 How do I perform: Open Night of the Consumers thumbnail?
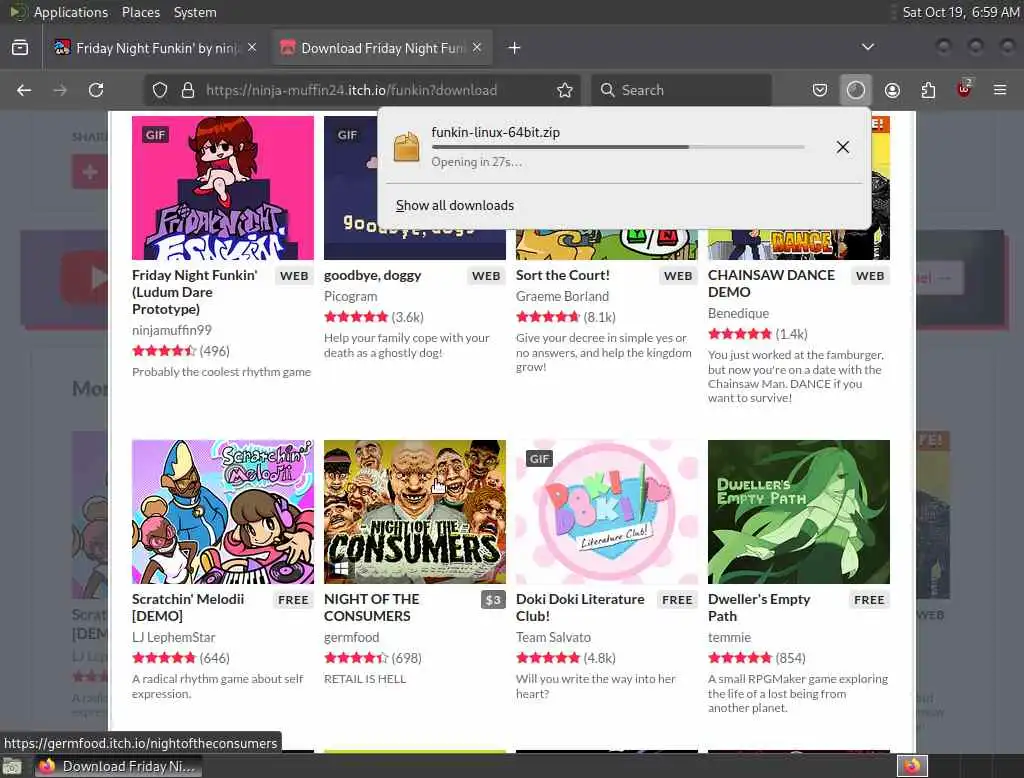[x=415, y=511]
